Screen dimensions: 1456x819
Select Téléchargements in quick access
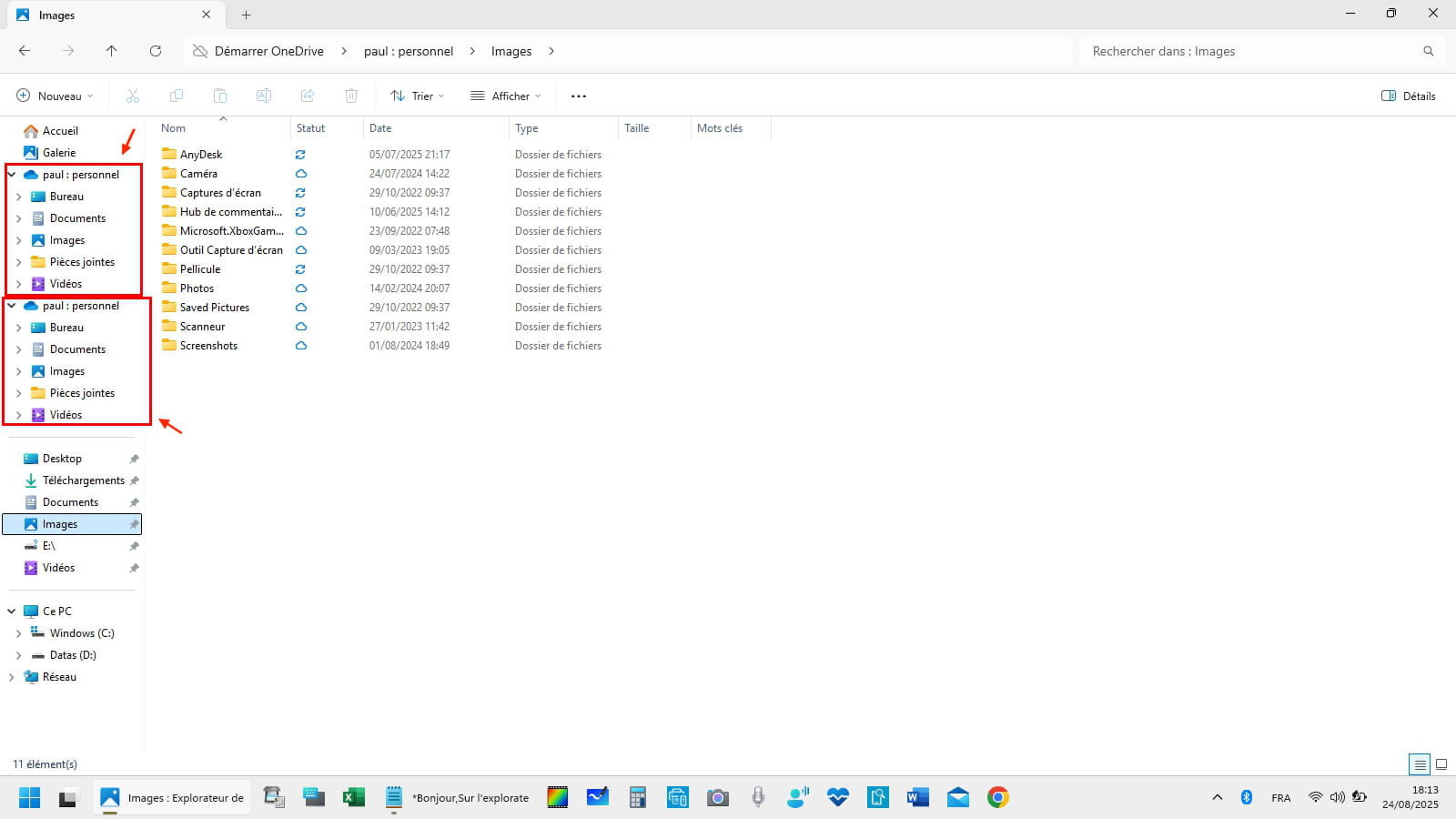pos(83,480)
